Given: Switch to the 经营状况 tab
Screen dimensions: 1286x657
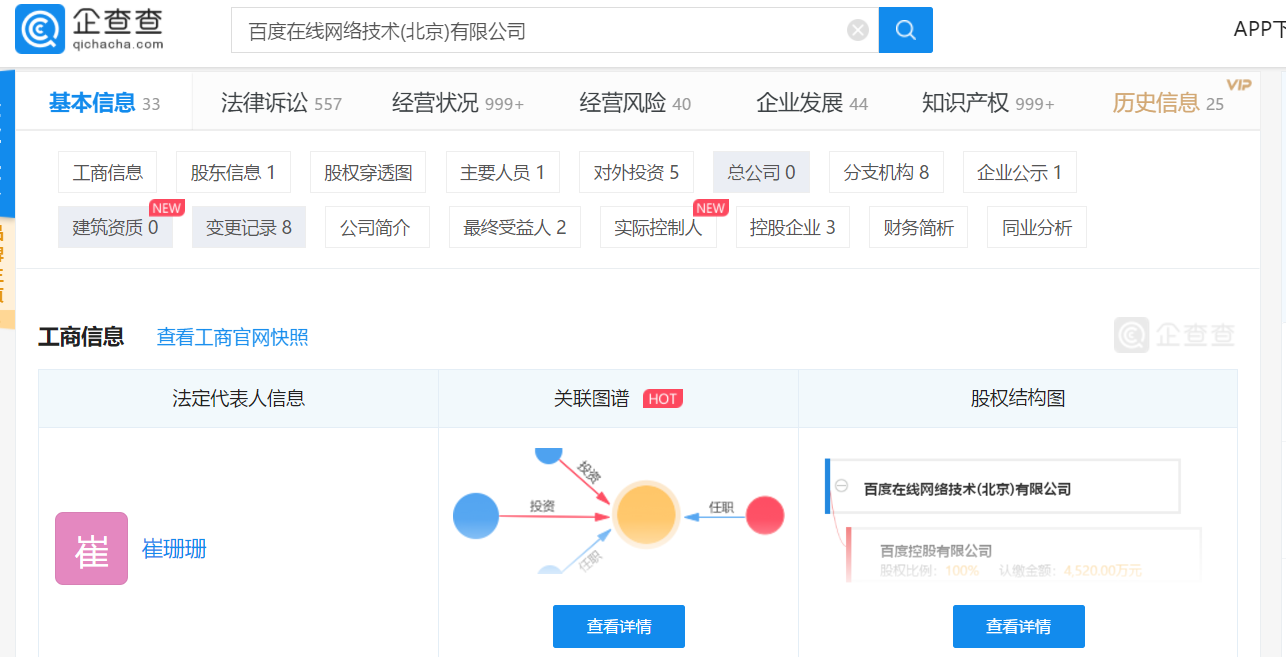Looking at the screenshot, I should (458, 102).
